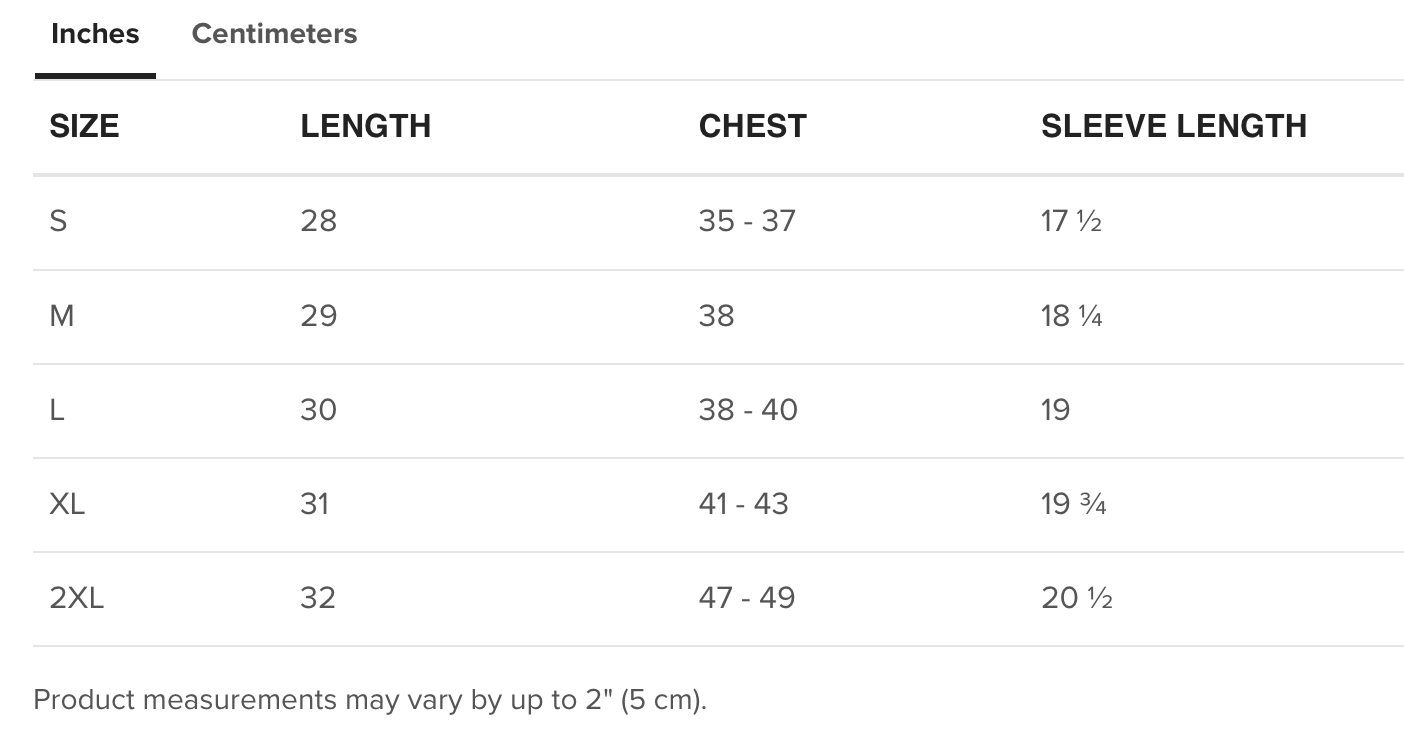Click the 20 ½ sleeve length value
Image resolution: width=1404 pixels, height=756 pixels.
click(1077, 598)
